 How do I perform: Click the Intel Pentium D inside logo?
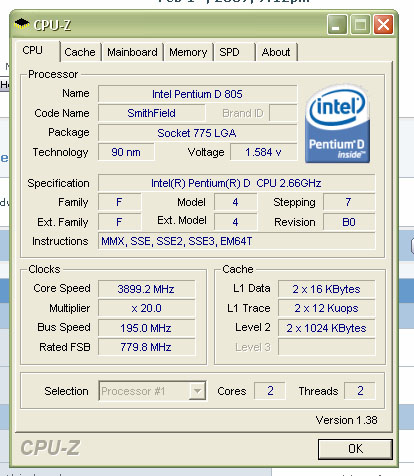tap(337, 123)
